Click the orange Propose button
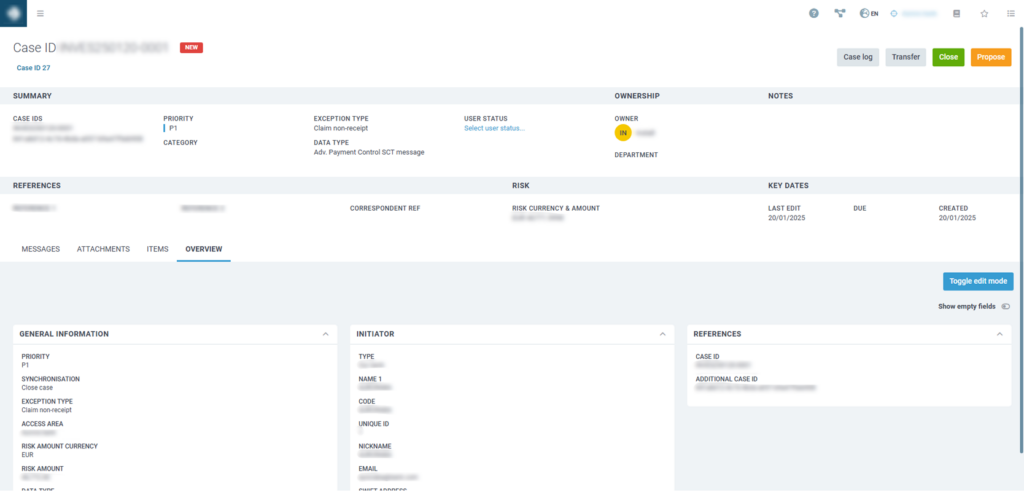The width and height of the screenshot is (1024, 500). (x=990, y=57)
